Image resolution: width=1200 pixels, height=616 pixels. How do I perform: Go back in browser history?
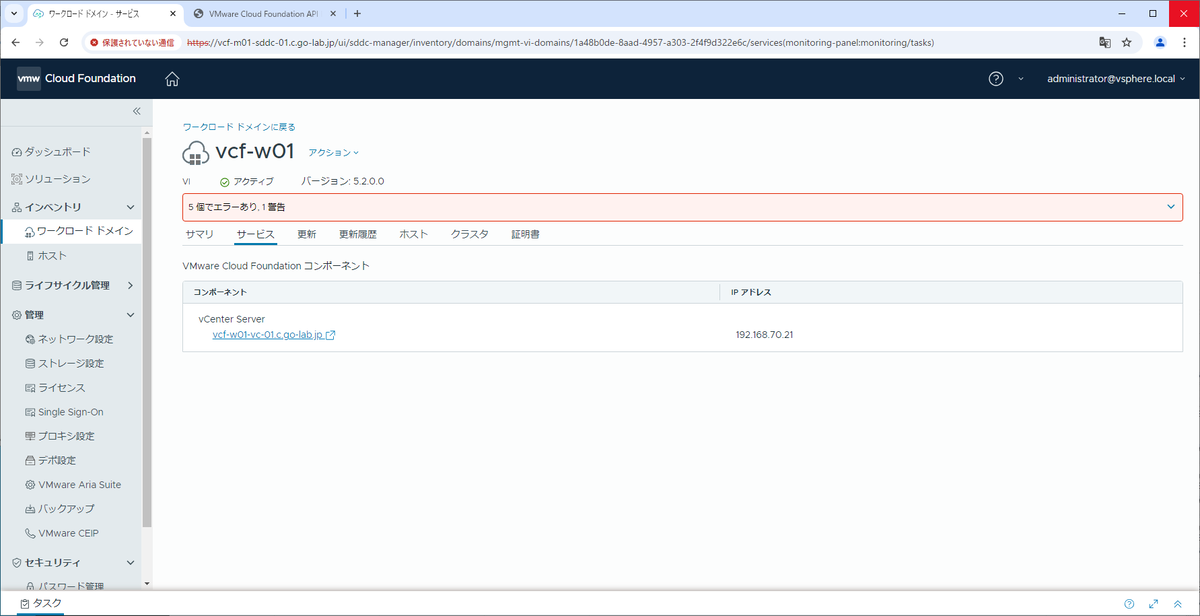16,43
